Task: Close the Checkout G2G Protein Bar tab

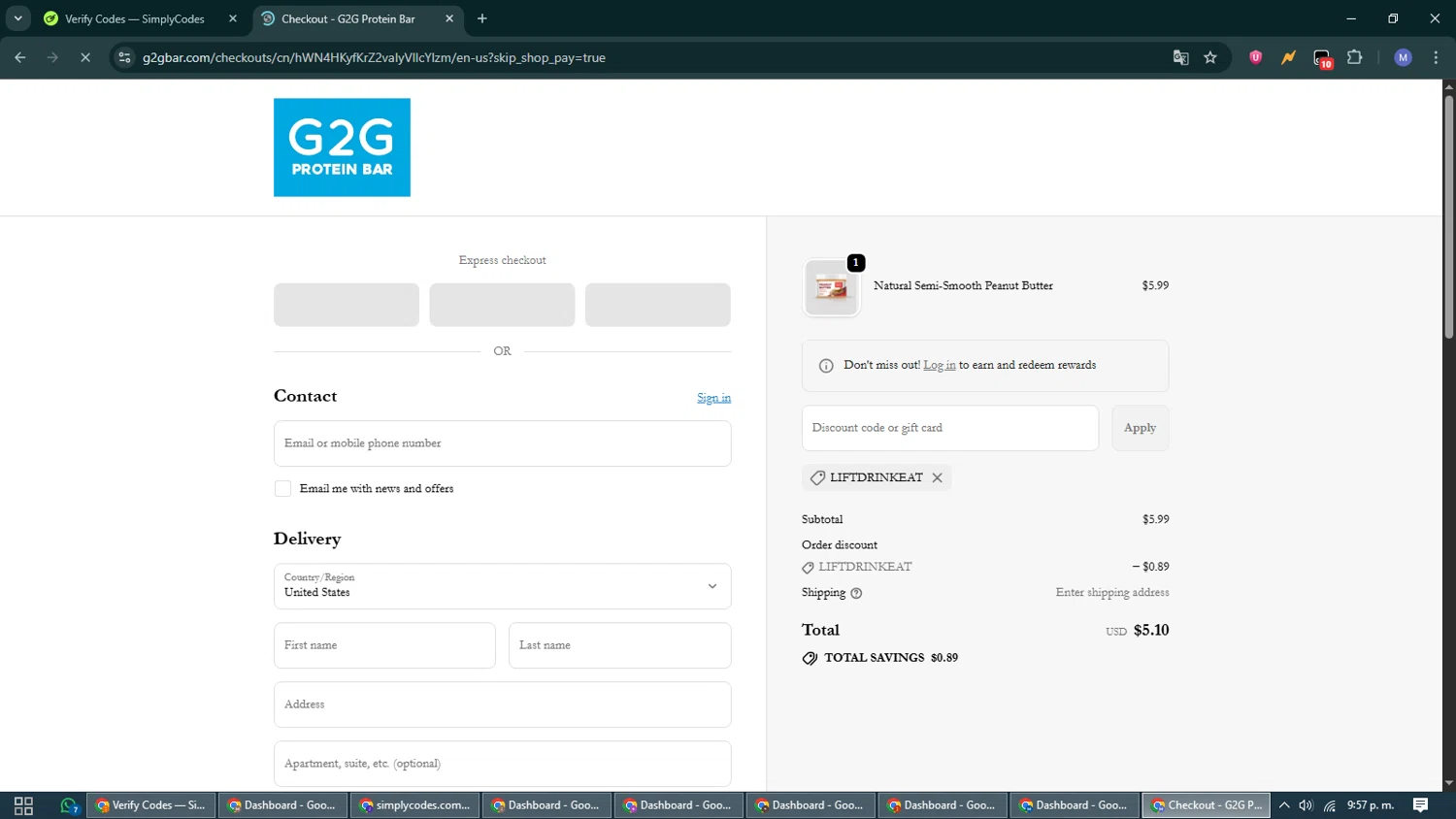Action: coord(449,18)
